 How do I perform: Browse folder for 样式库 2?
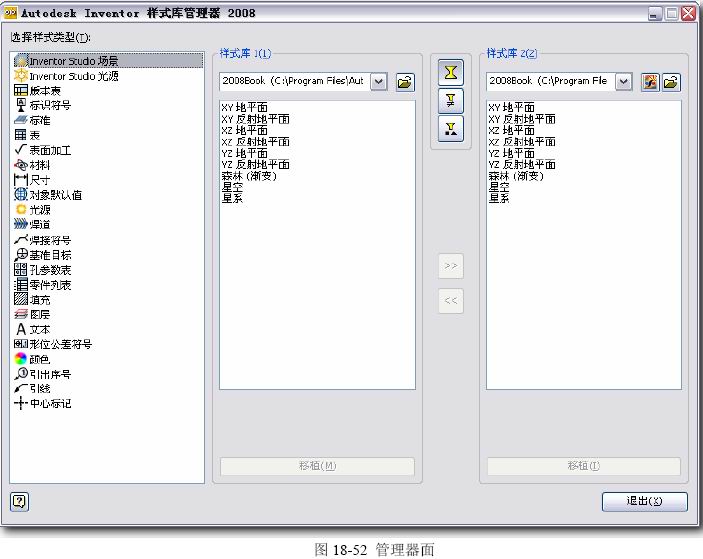point(671,82)
